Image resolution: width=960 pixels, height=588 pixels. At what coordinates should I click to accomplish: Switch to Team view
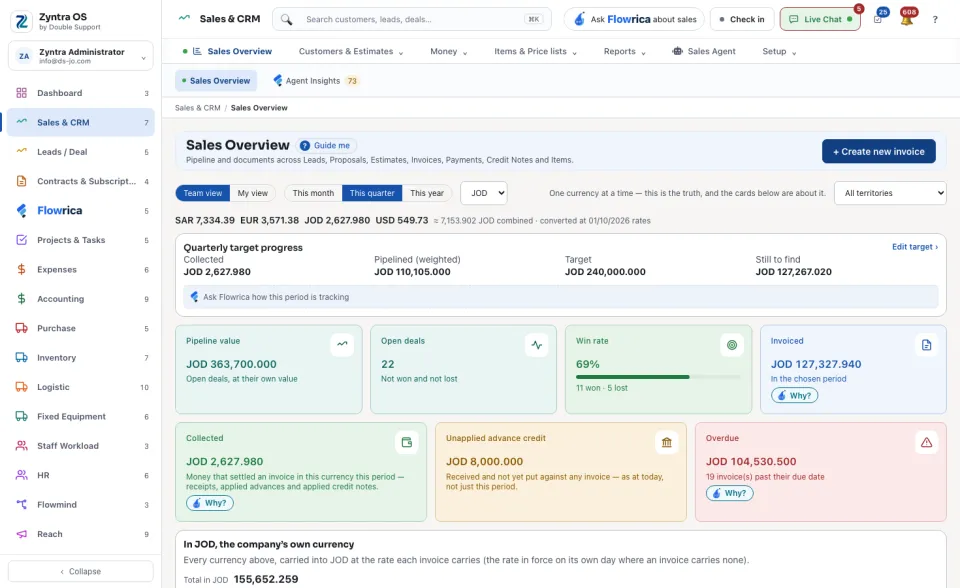pos(203,193)
